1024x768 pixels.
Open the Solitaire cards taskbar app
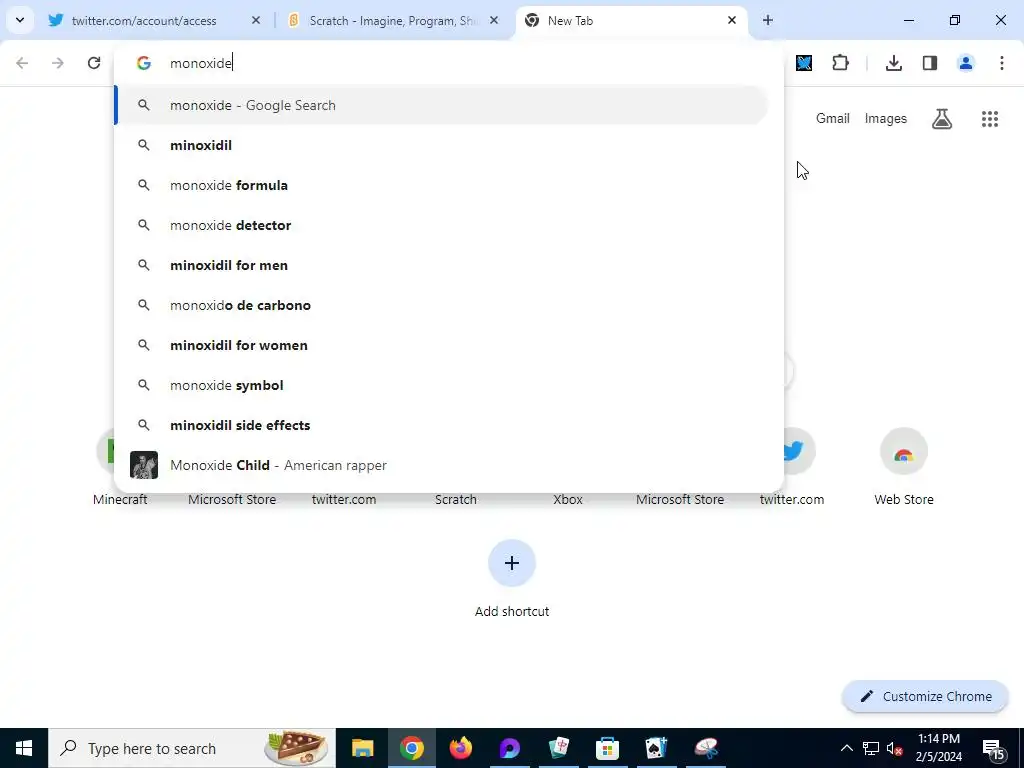(656, 748)
